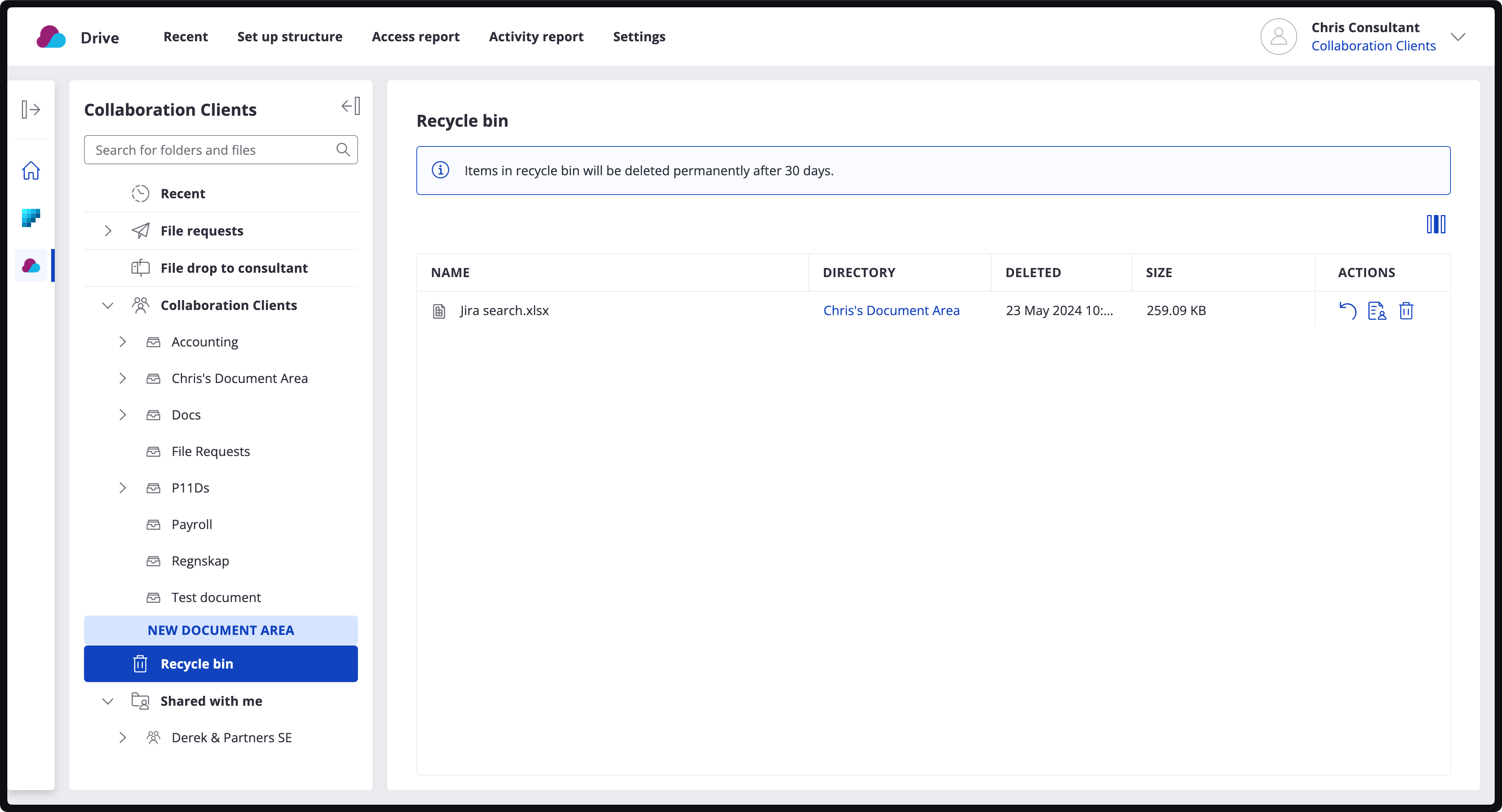This screenshot has height=812, width=1502.
Task: Go to Home in the left rail
Action: 31,171
